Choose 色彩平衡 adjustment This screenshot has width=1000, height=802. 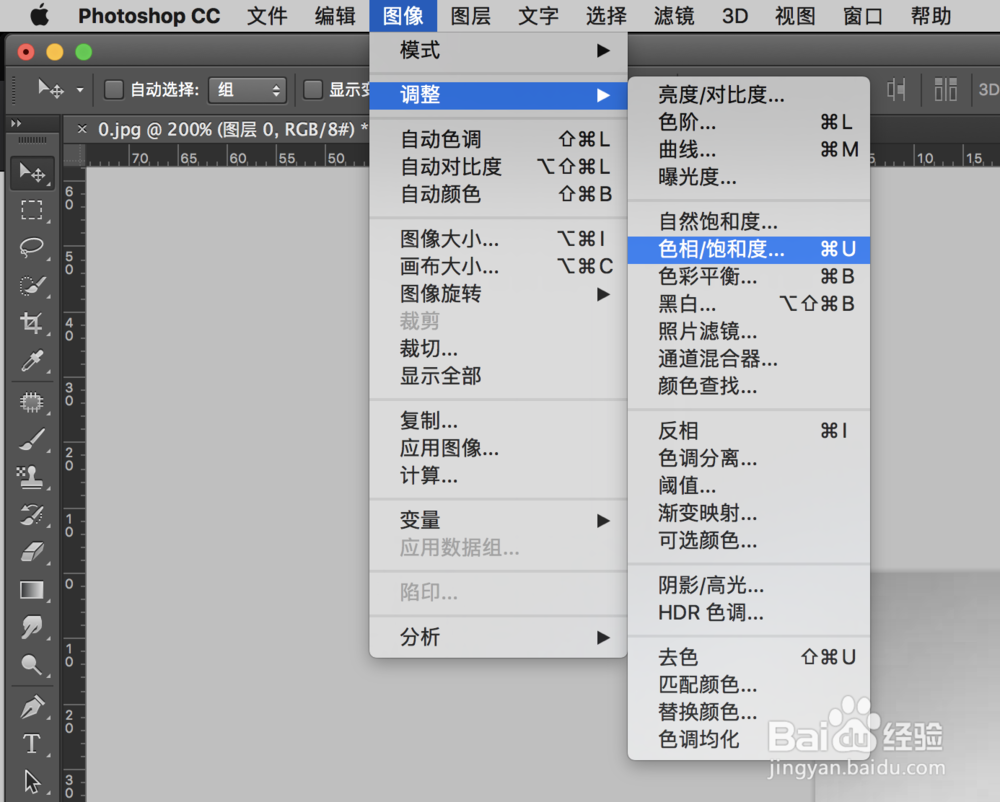click(x=749, y=277)
